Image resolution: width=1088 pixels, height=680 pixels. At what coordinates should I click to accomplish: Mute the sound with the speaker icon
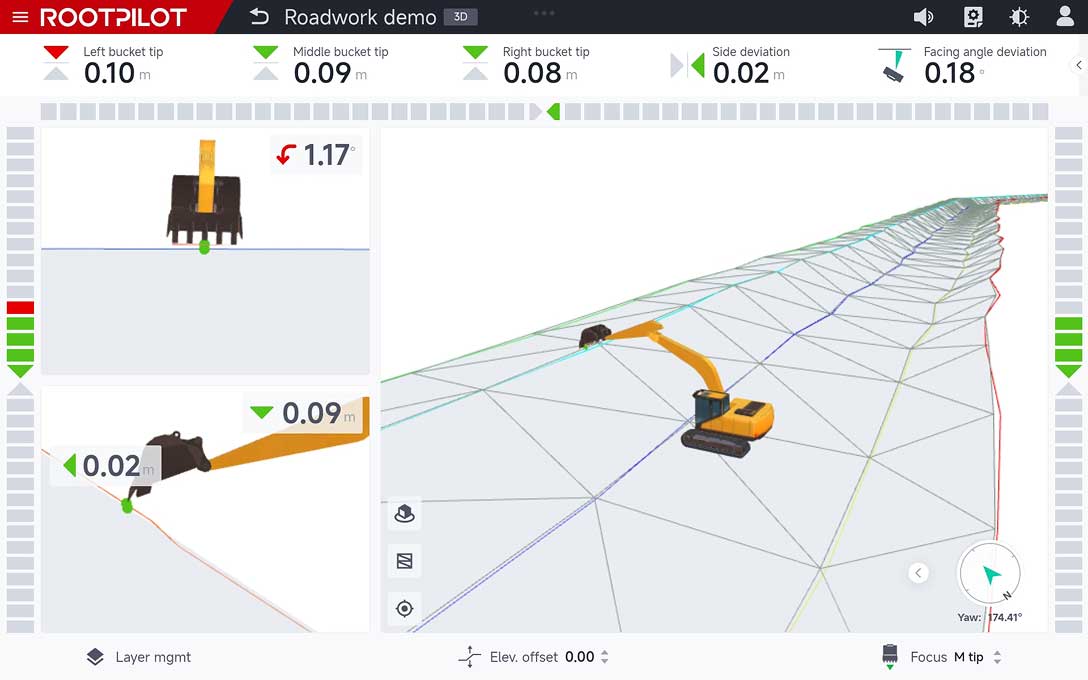click(923, 17)
